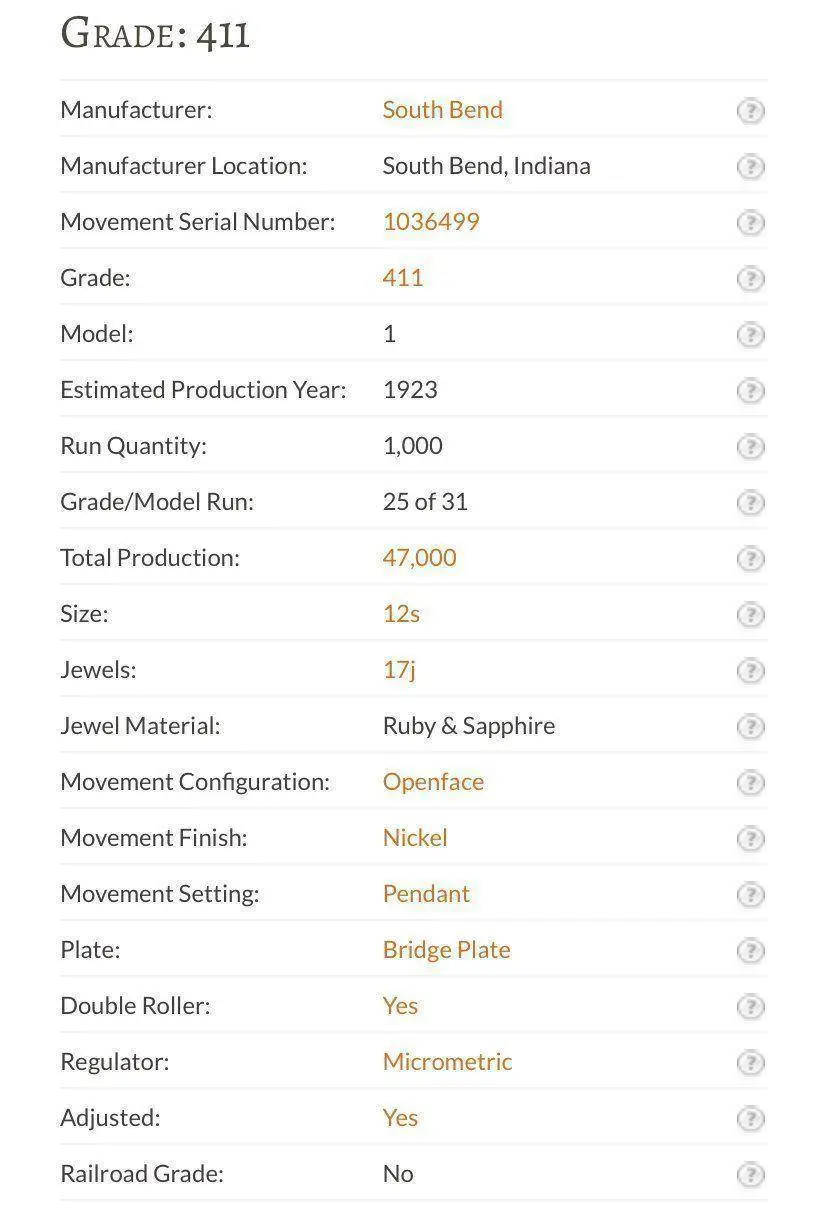Open the Openface configuration link
Viewport: 828px width, 1232px height.
coord(433,782)
